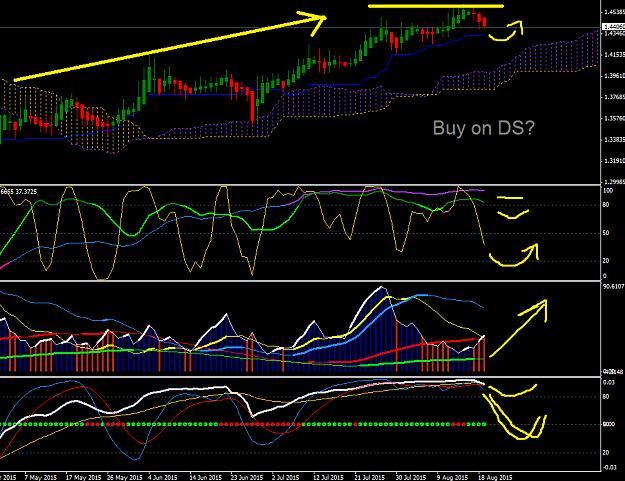Select the "23 Jun 2015" date label

[247, 477]
